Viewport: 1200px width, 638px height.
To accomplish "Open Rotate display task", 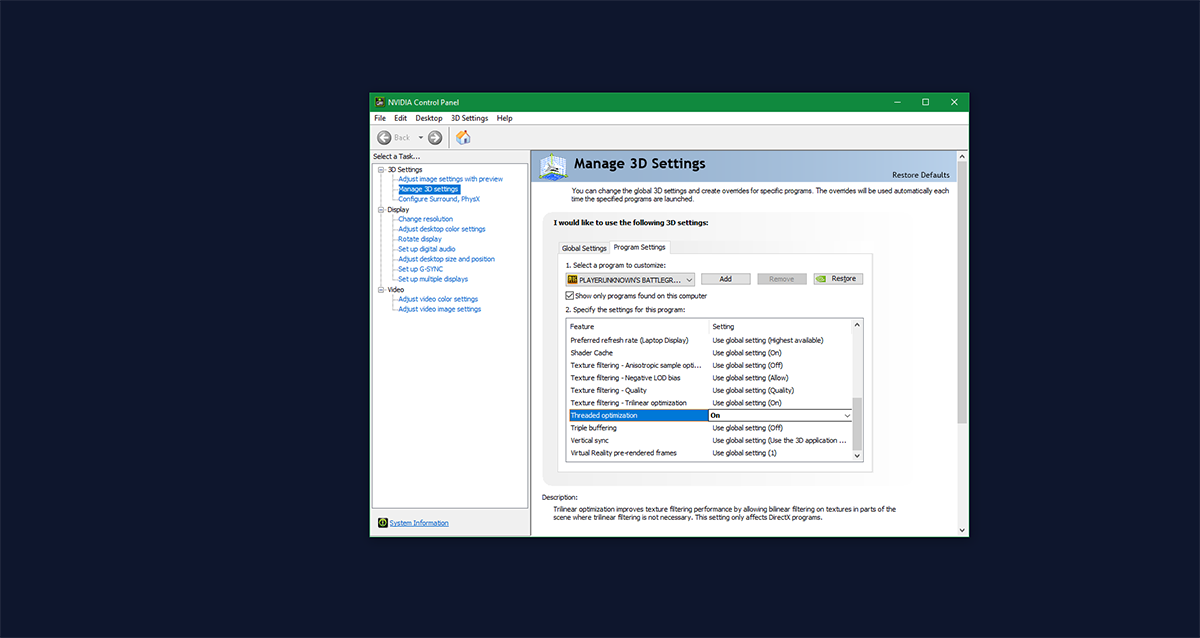I will (x=420, y=239).
